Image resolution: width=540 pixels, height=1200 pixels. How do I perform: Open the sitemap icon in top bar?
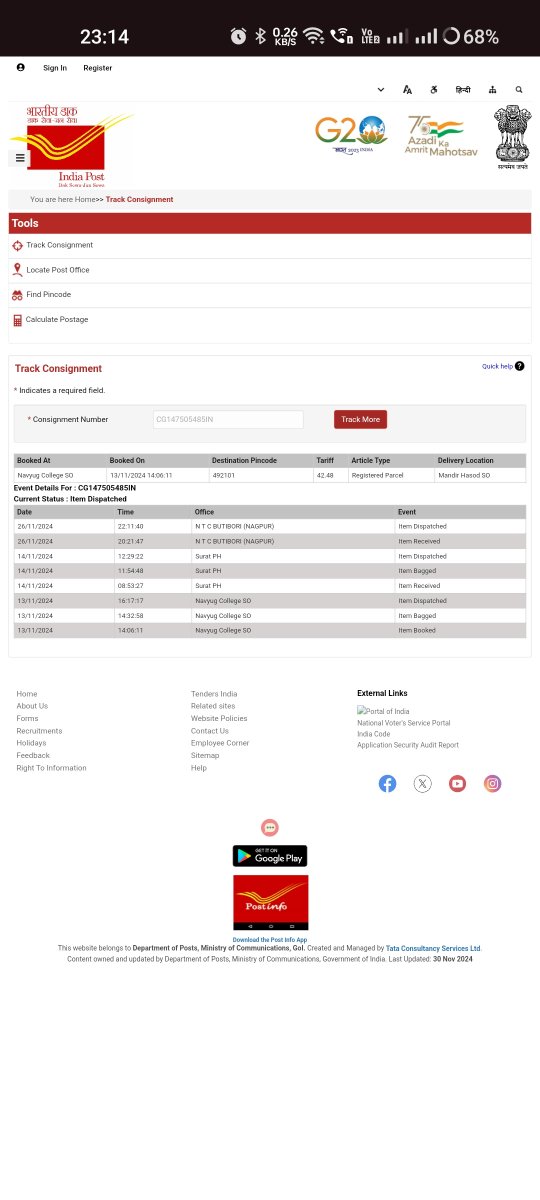[492, 90]
